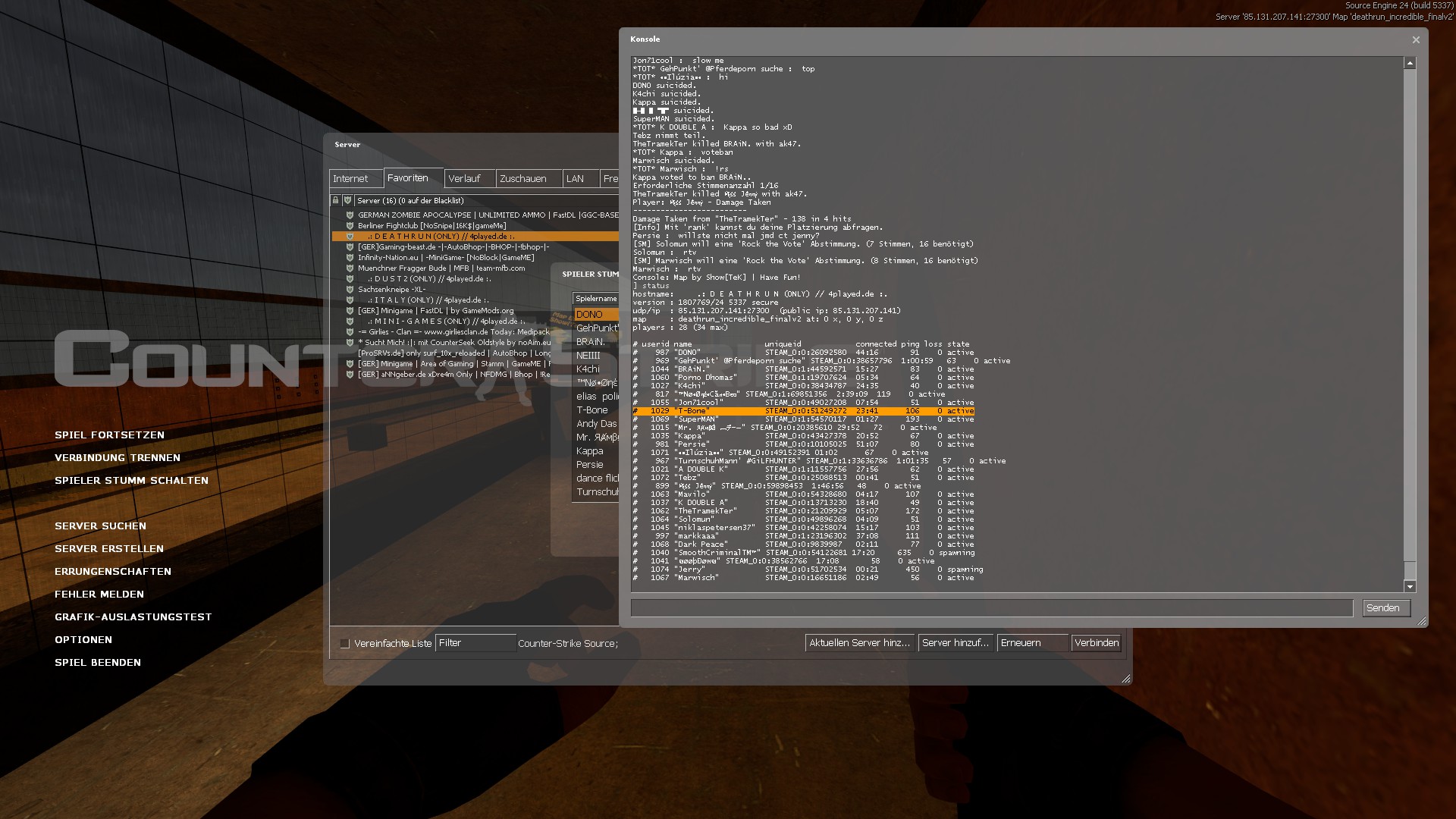This screenshot has height=819, width=1456.
Task: Click VAC shield icon beside GameMods.org Minigame server
Action: (x=350, y=311)
